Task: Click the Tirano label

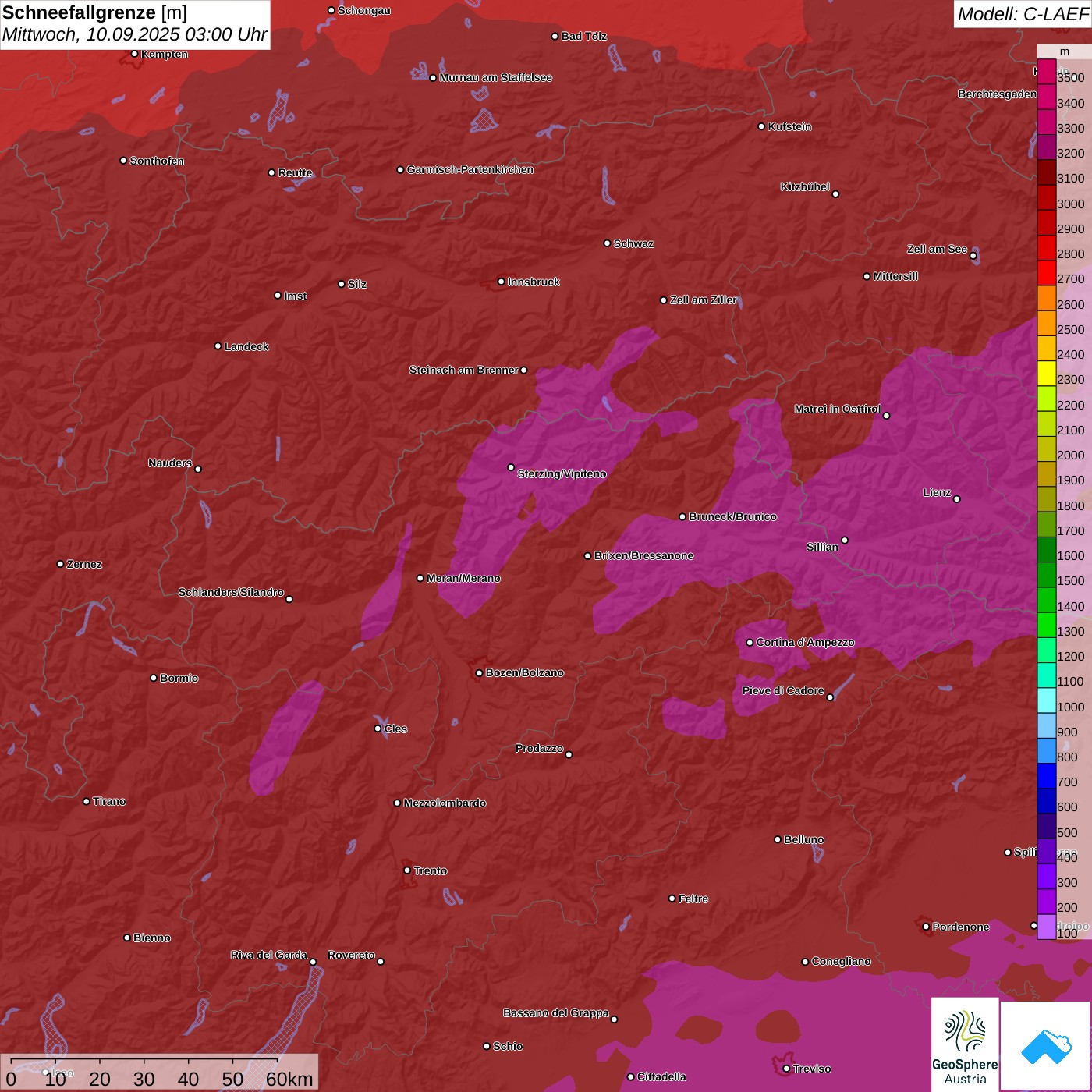Action: click(109, 801)
